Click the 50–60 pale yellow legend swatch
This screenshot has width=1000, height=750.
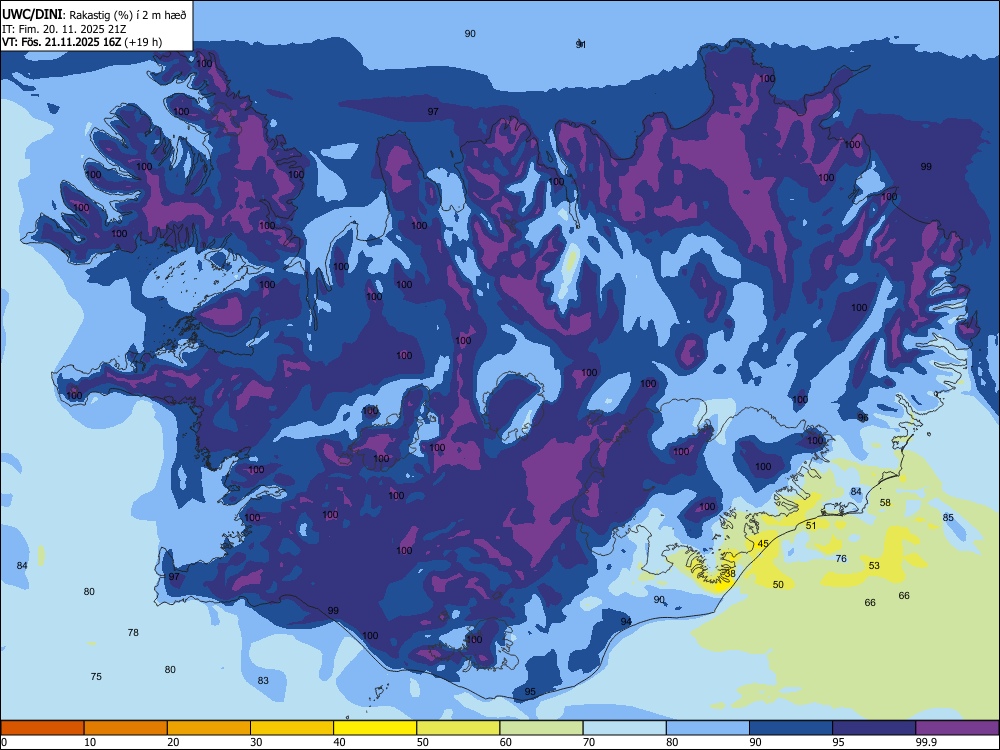point(458,728)
